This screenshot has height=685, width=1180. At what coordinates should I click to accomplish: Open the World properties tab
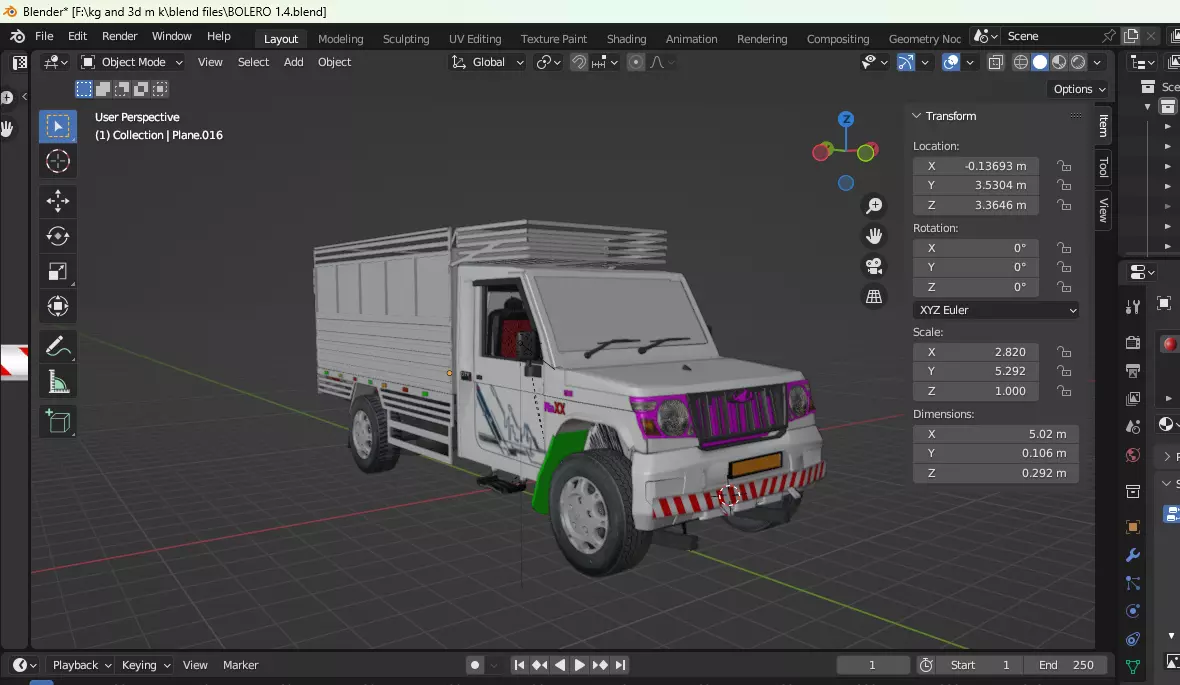tap(1133, 455)
